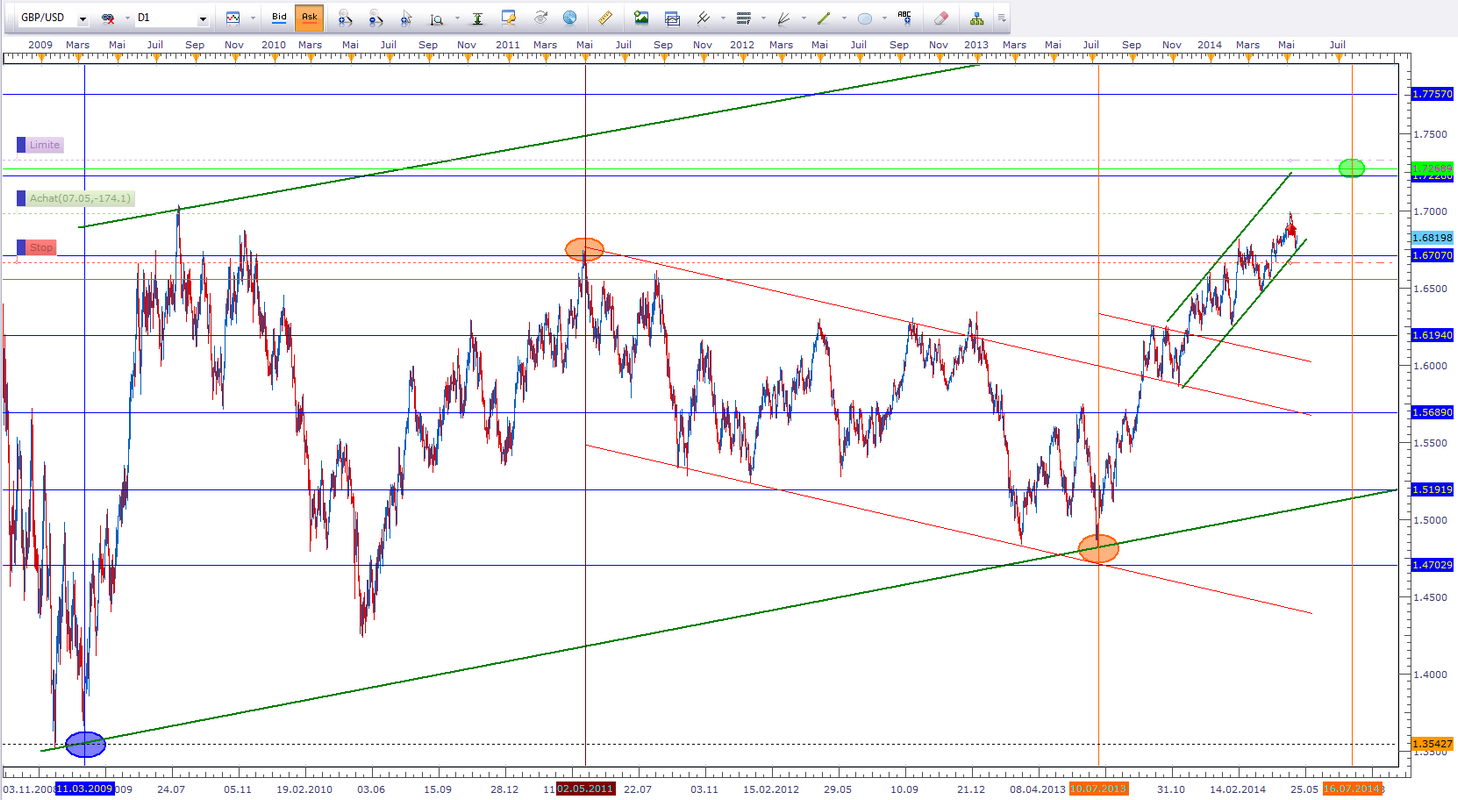
Task: Click the 16.07.2014 date marker
Action: coord(1352,789)
